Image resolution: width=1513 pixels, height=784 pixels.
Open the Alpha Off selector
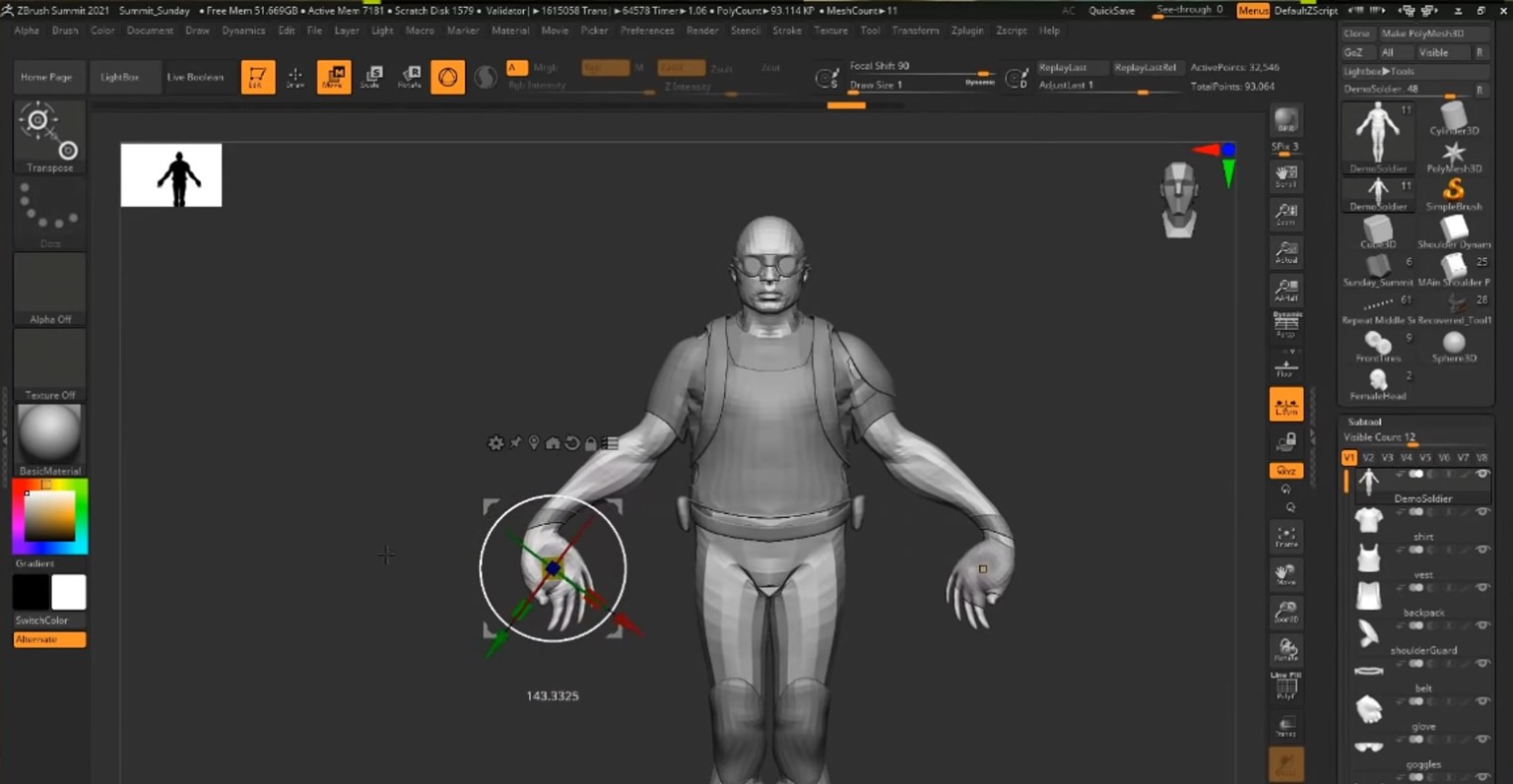pos(50,289)
